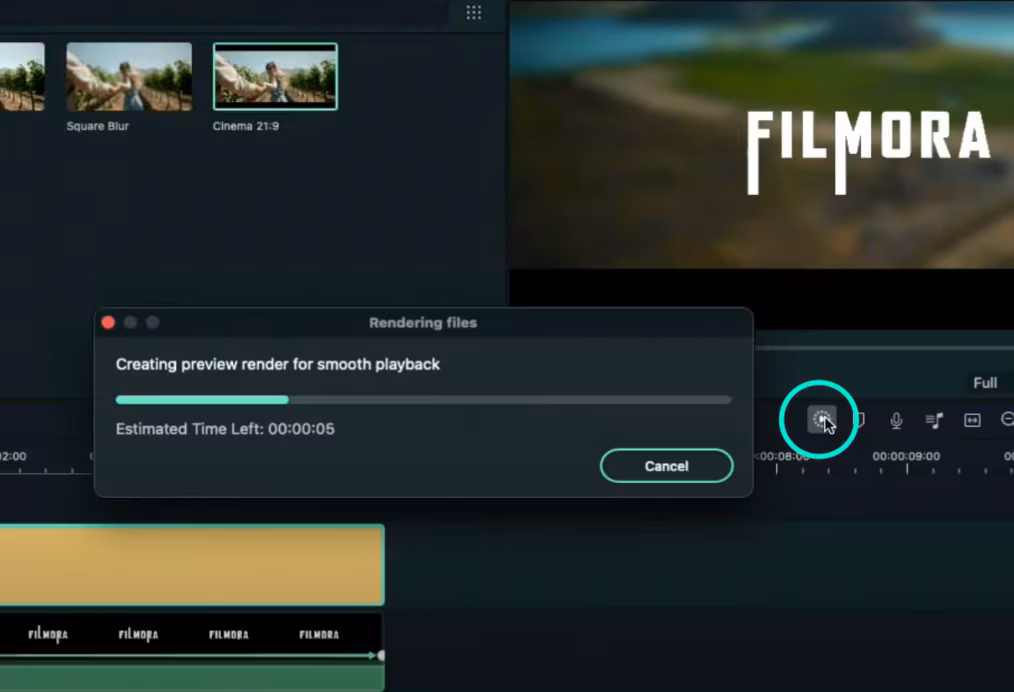The image size is (1014, 692).
Task: Click the zoom-to-fit timeline icon
Action: pos(972,420)
